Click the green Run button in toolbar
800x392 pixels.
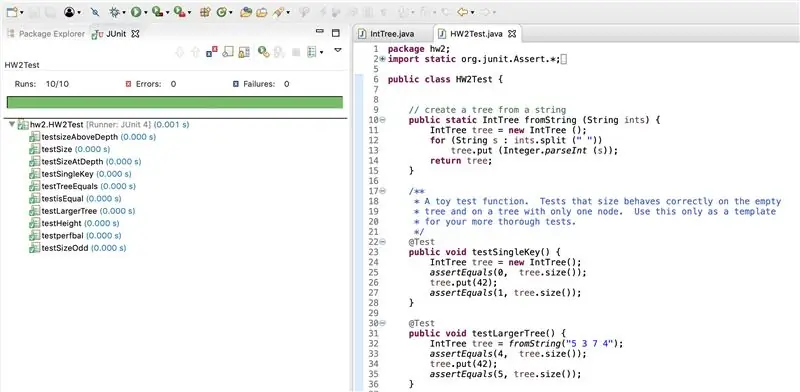point(136,12)
